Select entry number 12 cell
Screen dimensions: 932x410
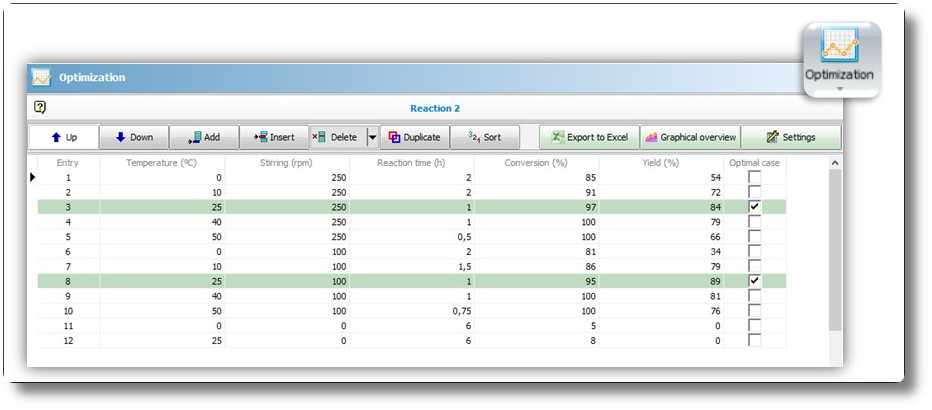pyautogui.click(x=68, y=340)
